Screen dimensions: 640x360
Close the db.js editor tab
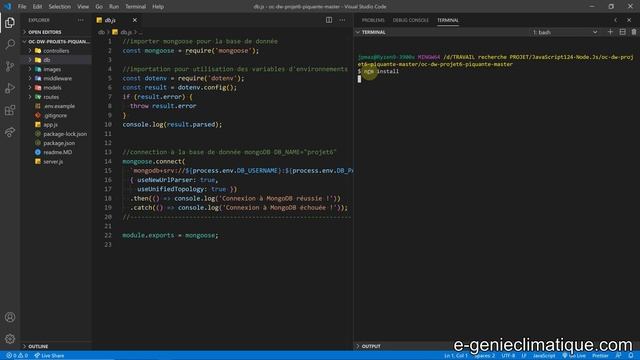tap(135, 20)
